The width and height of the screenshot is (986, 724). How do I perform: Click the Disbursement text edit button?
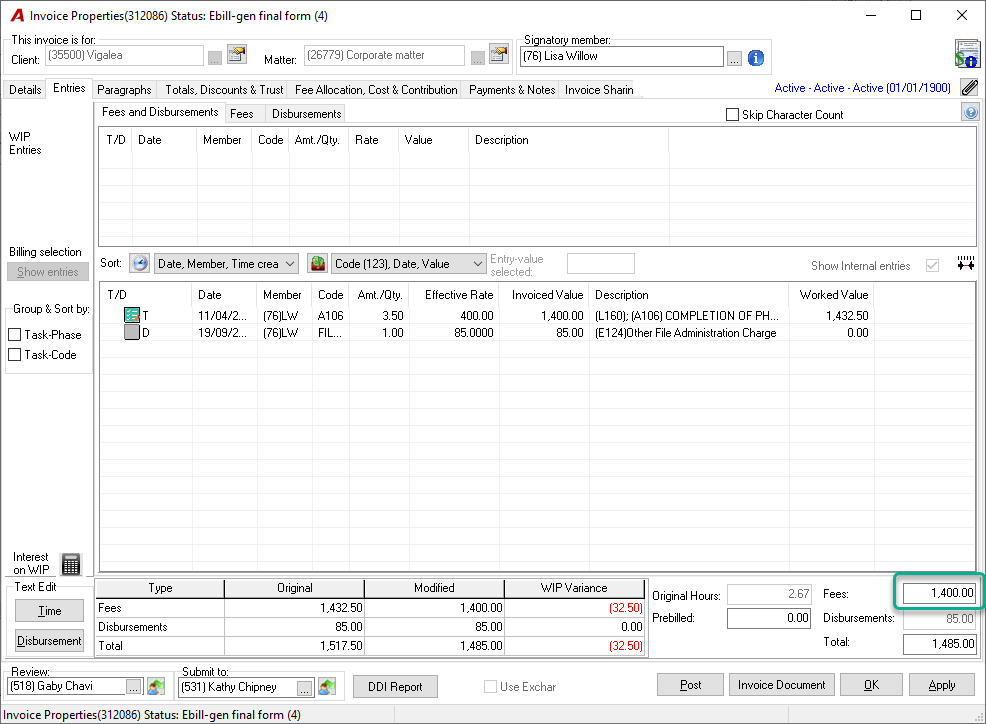click(50, 641)
